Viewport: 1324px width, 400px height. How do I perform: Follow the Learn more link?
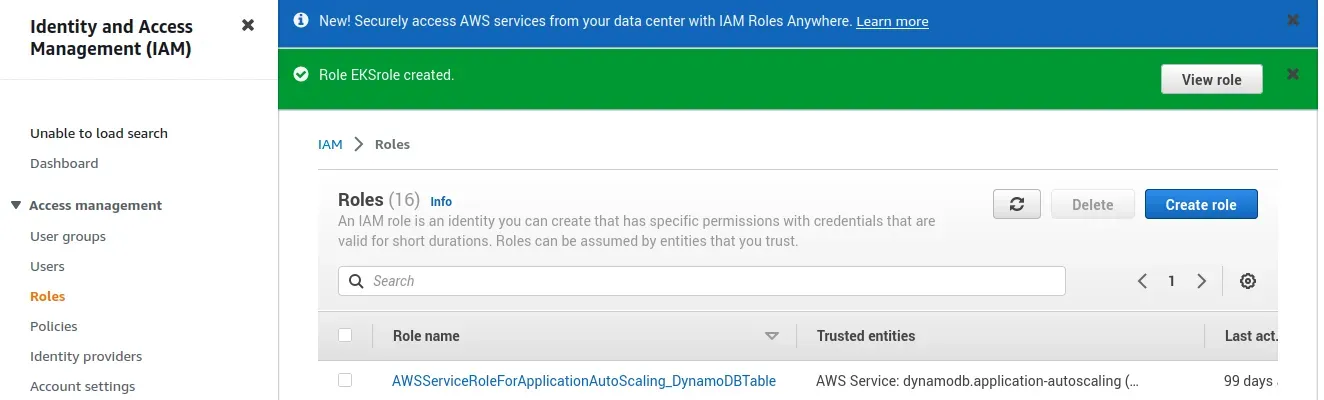[892, 21]
